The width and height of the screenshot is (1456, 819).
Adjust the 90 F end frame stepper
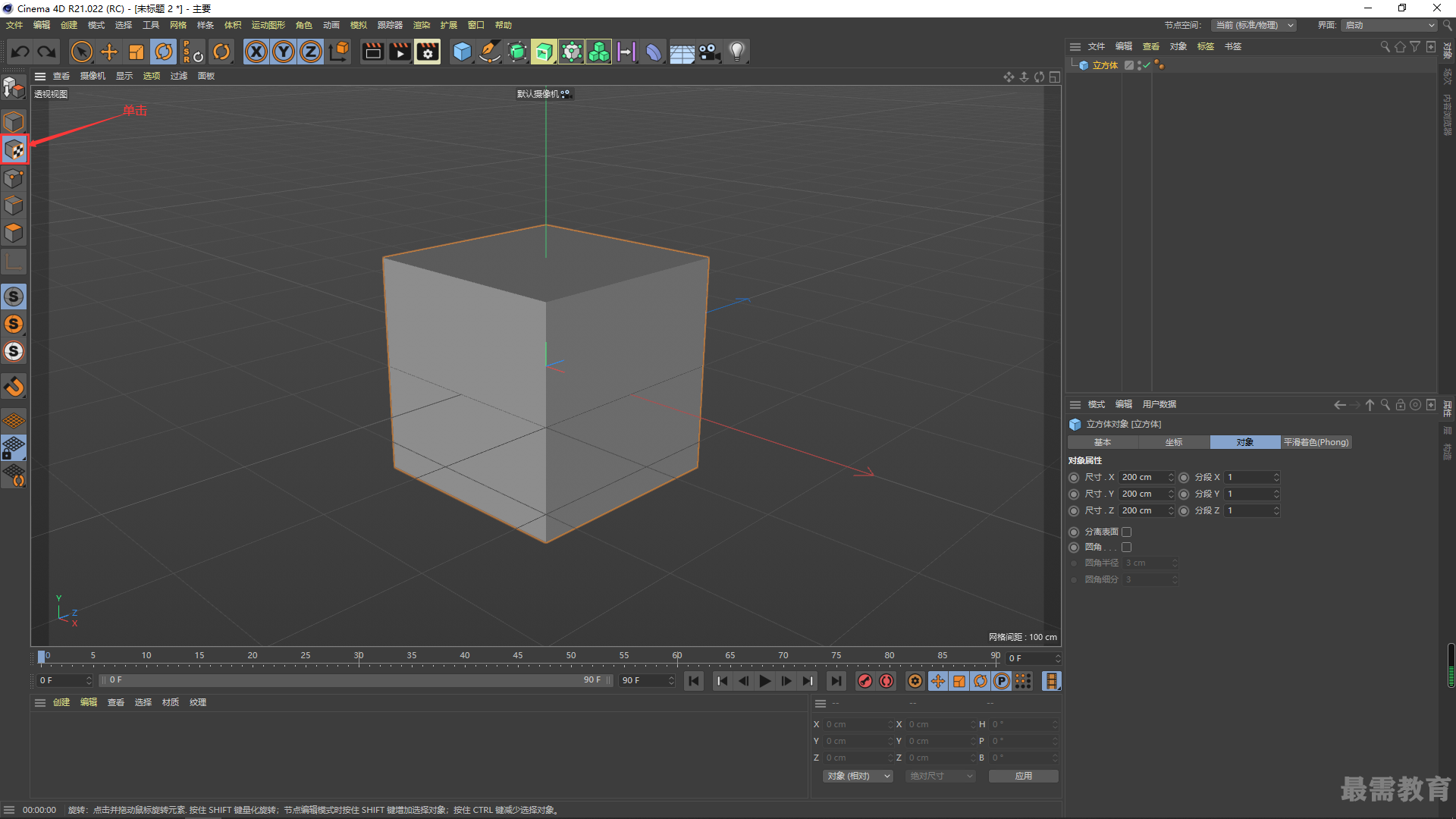click(671, 680)
